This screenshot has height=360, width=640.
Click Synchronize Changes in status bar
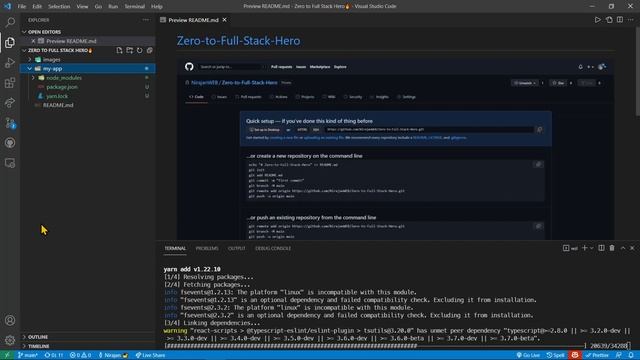tap(53, 355)
